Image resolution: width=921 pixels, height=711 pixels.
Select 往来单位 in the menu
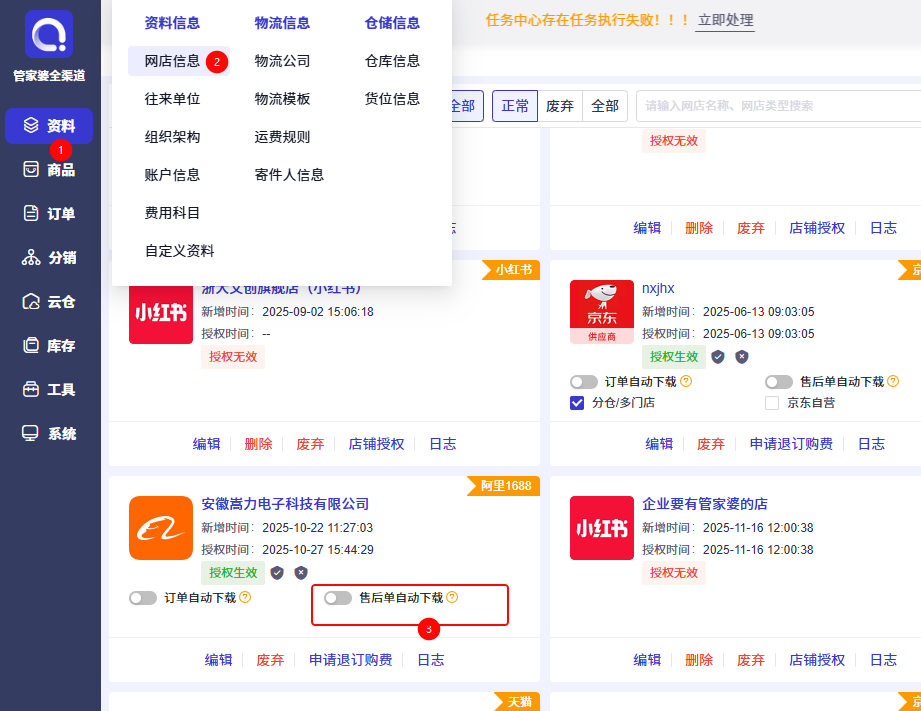click(172, 99)
